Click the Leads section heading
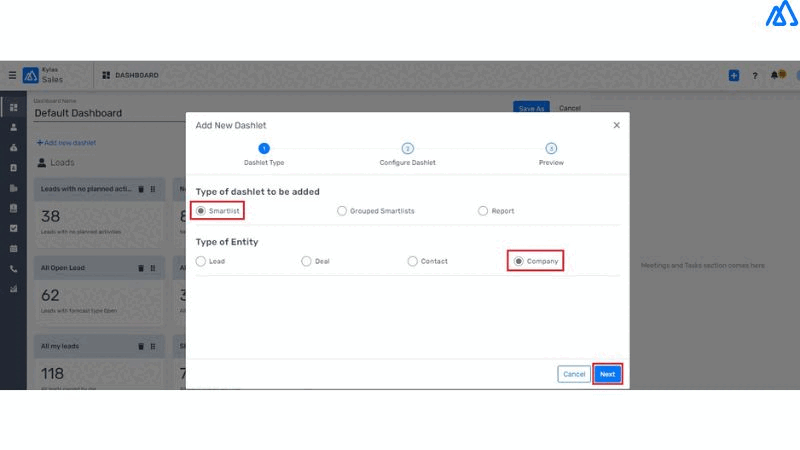Image resolution: width=800 pixels, height=450 pixels. (x=62, y=163)
